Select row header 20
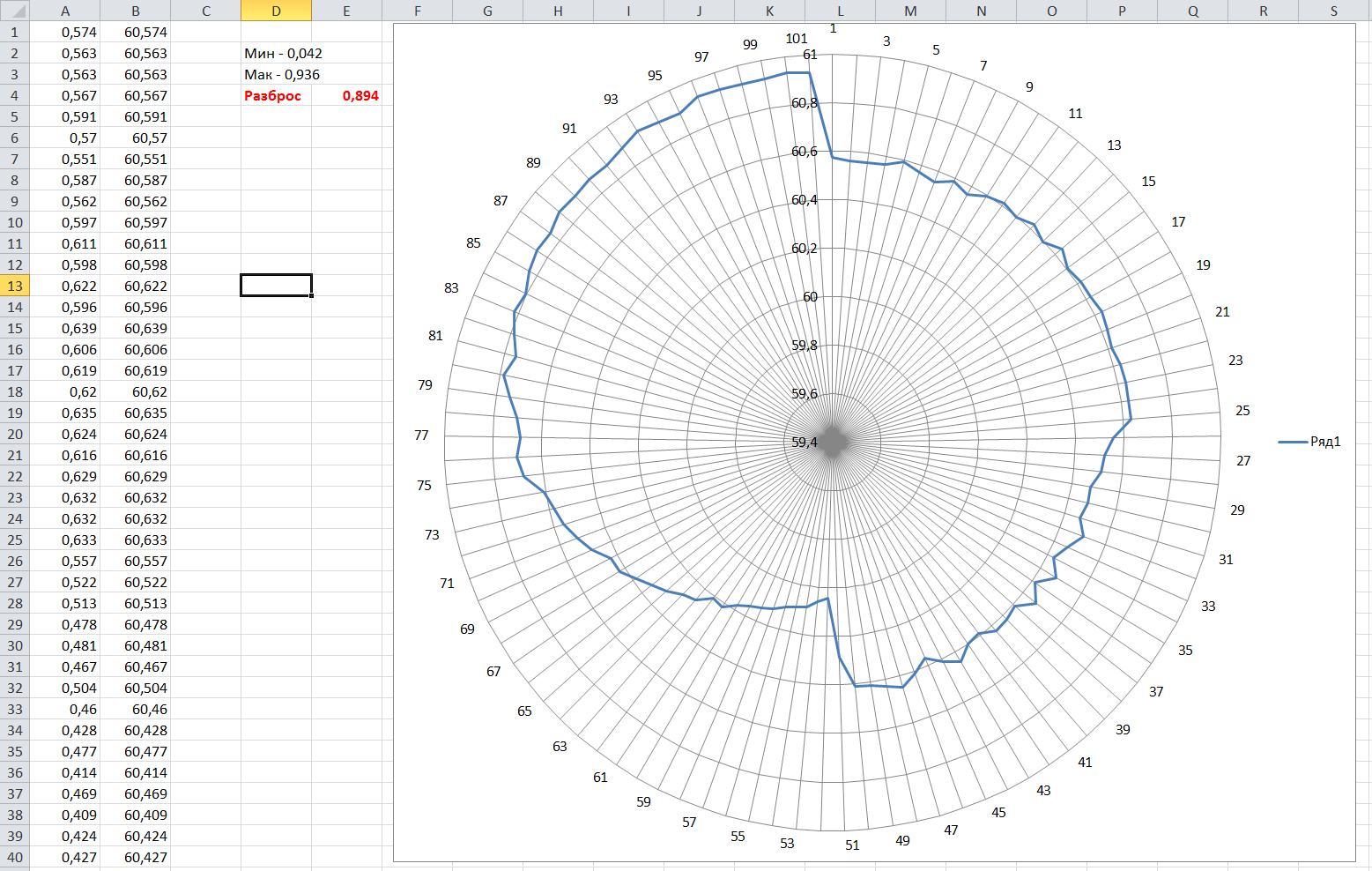1372x871 pixels. (x=14, y=434)
